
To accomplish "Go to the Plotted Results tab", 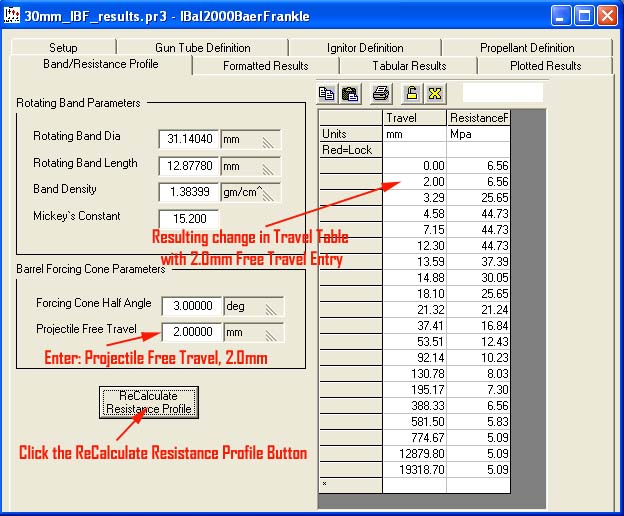I will [543, 66].
